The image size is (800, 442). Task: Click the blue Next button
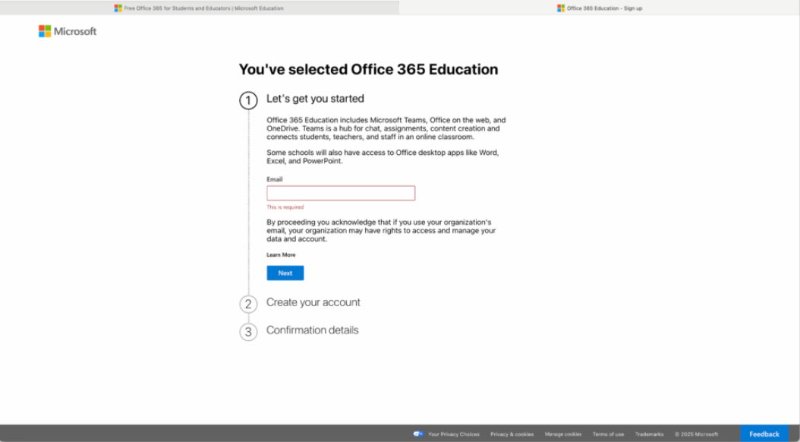point(285,273)
